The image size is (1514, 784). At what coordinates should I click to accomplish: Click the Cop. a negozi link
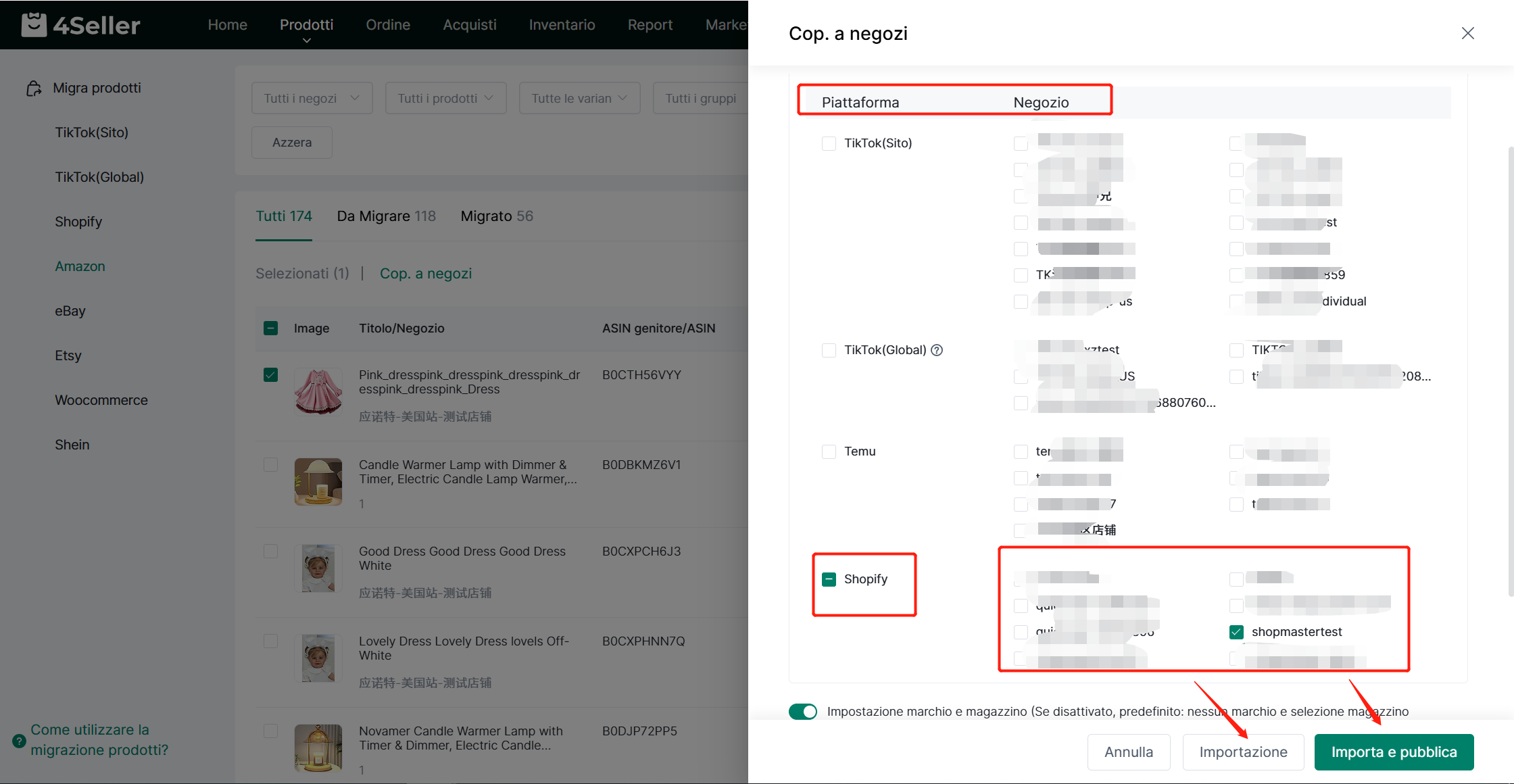(426, 274)
